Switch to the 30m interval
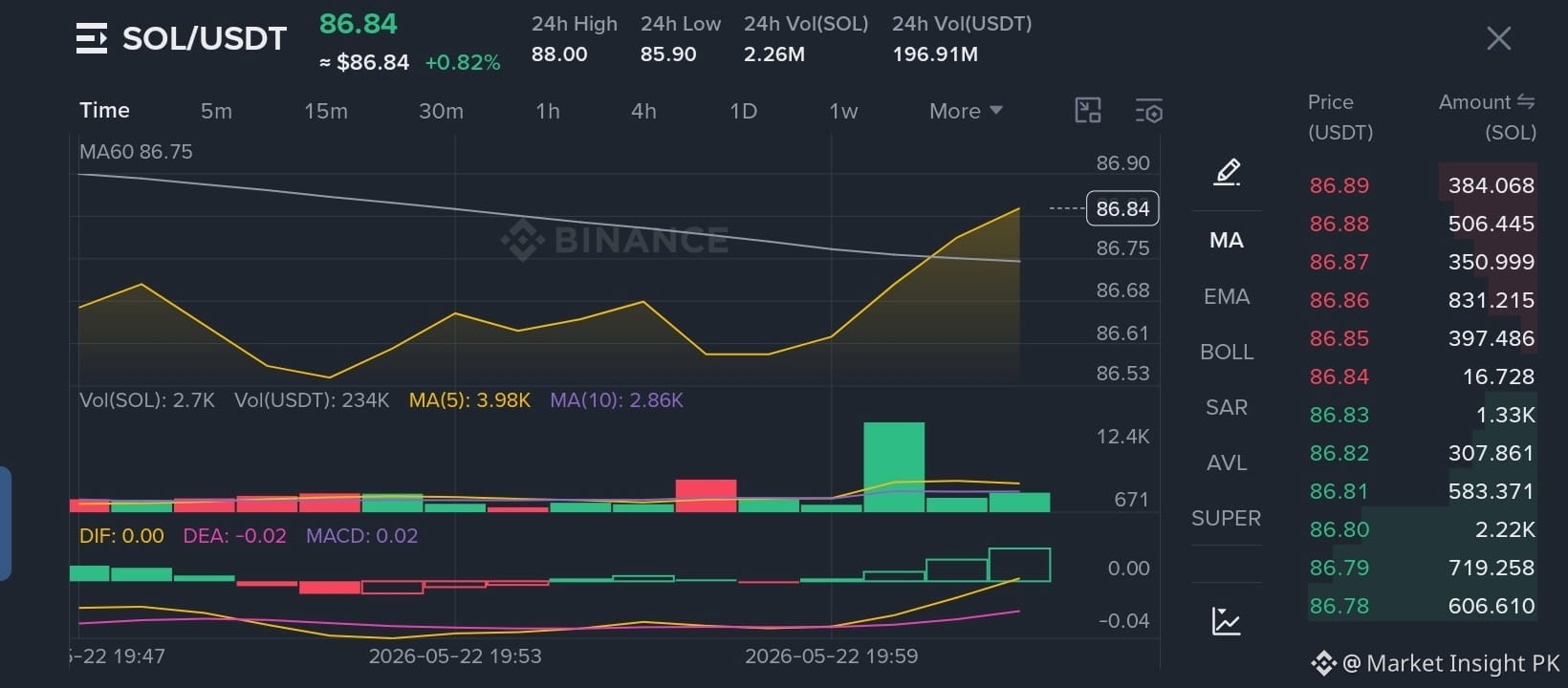This screenshot has height=688, width=1568. [x=441, y=111]
